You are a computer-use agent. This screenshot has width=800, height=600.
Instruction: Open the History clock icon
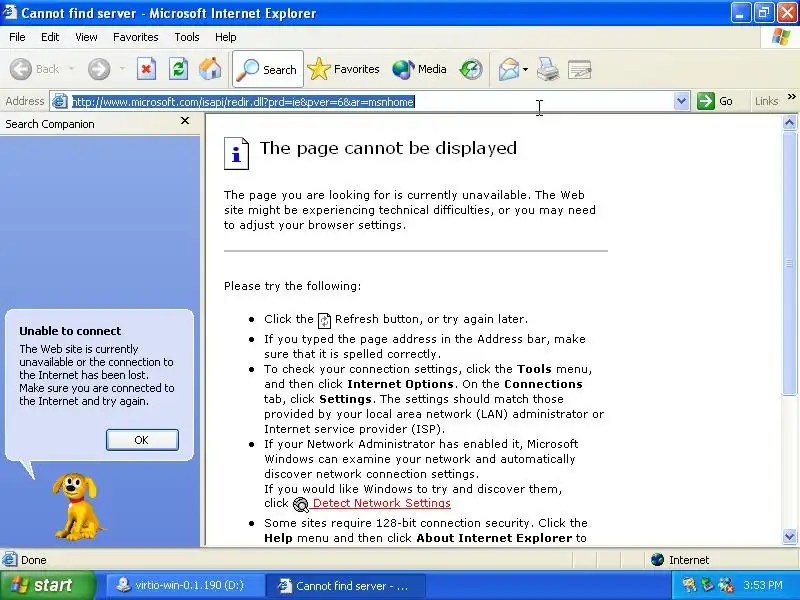tap(470, 69)
